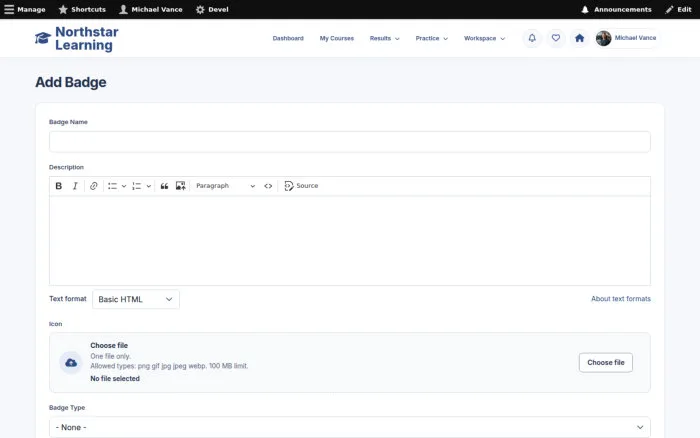Image resolution: width=700 pixels, height=438 pixels.
Task: Open bulleted list style options arrow
Action: 124,186
